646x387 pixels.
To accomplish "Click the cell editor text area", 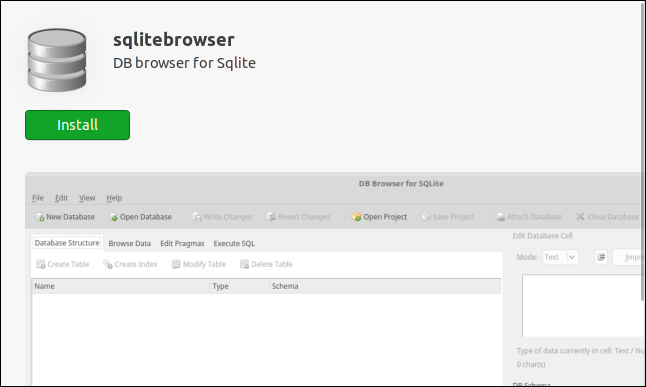I will pyautogui.click(x=582, y=305).
